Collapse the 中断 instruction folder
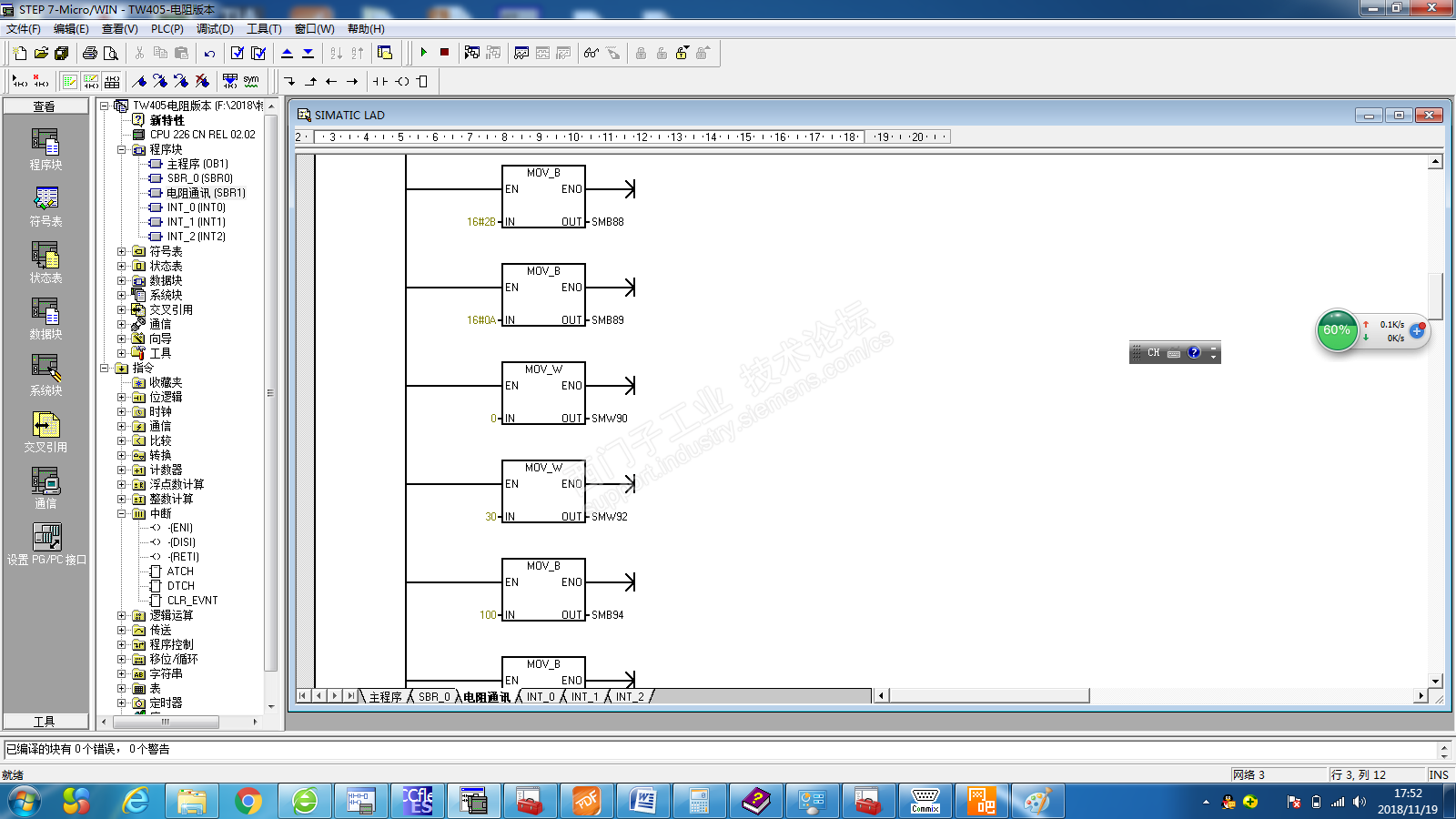 [x=122, y=513]
